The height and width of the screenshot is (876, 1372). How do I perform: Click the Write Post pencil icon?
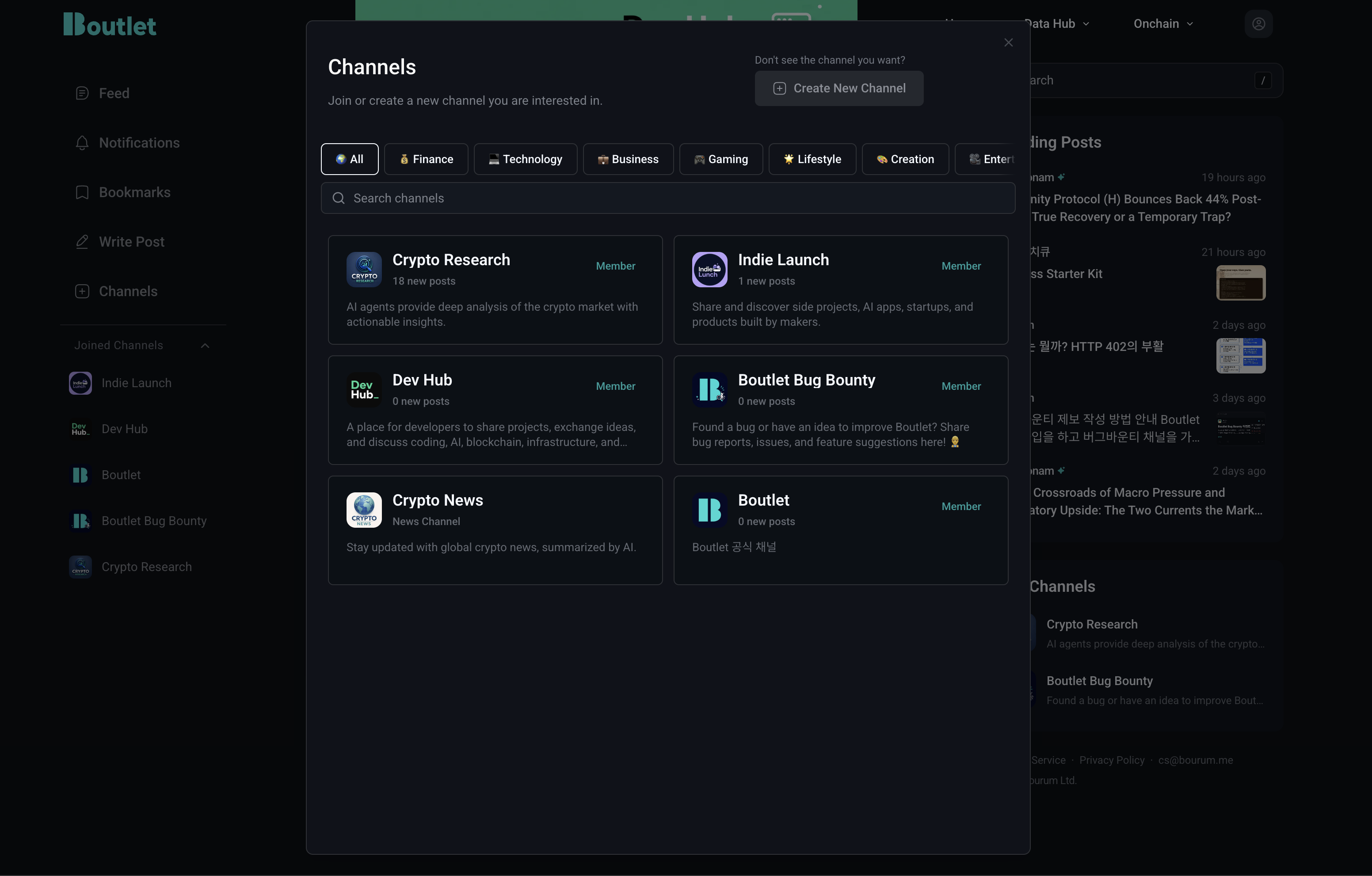pos(82,242)
